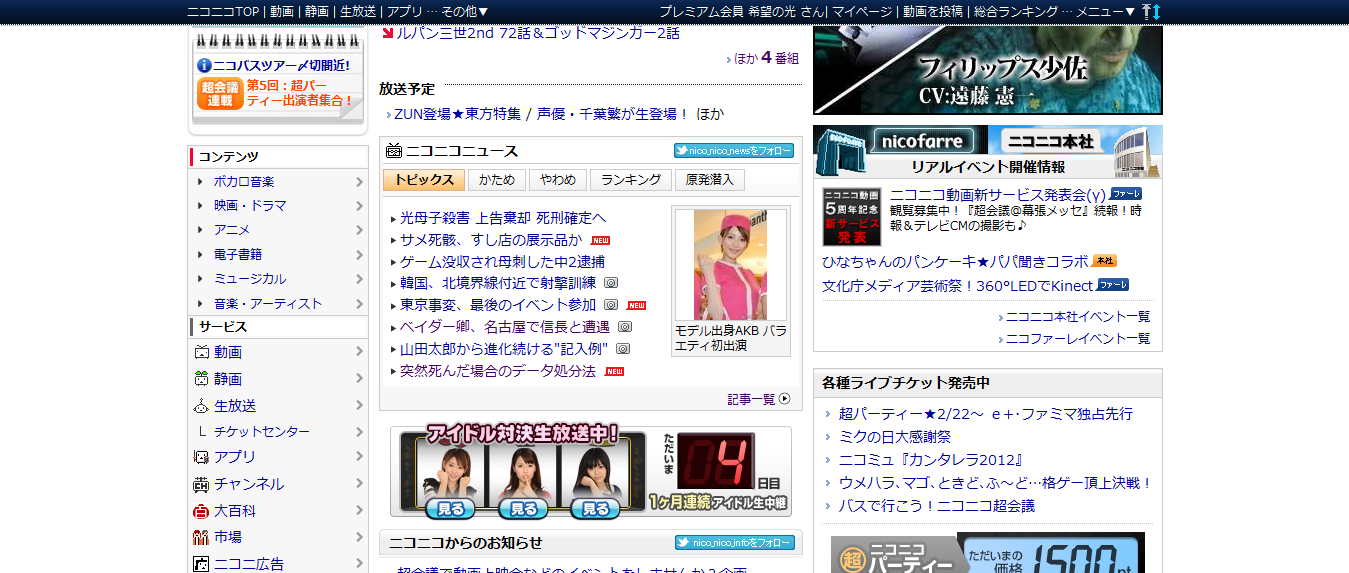Click camera icon beside ベイダー卿、名古屋で信長と遭遇
Screen dimensions: 1349x573
pos(625,327)
